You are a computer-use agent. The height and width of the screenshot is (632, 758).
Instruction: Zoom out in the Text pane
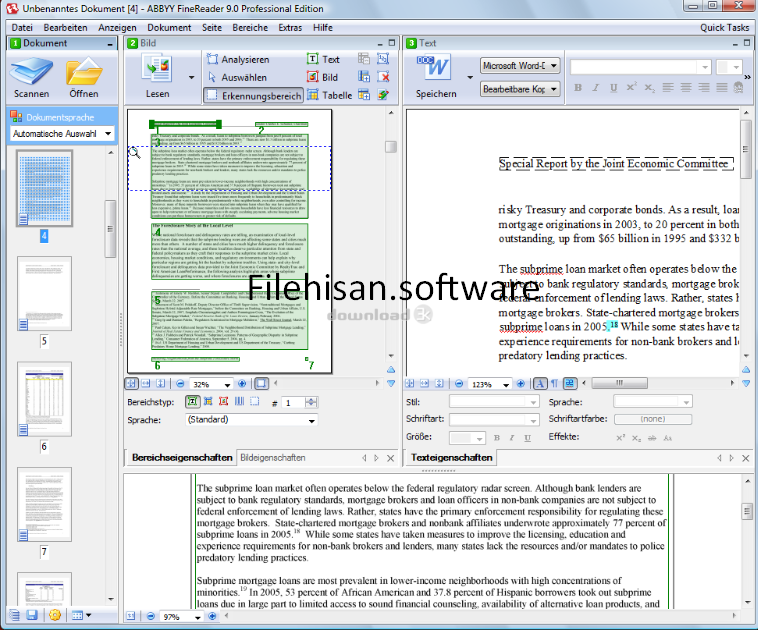[x=459, y=383]
